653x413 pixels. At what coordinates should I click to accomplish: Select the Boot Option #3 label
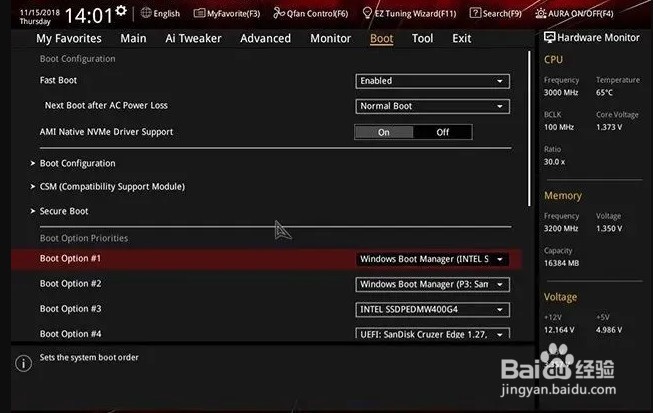(x=70, y=309)
